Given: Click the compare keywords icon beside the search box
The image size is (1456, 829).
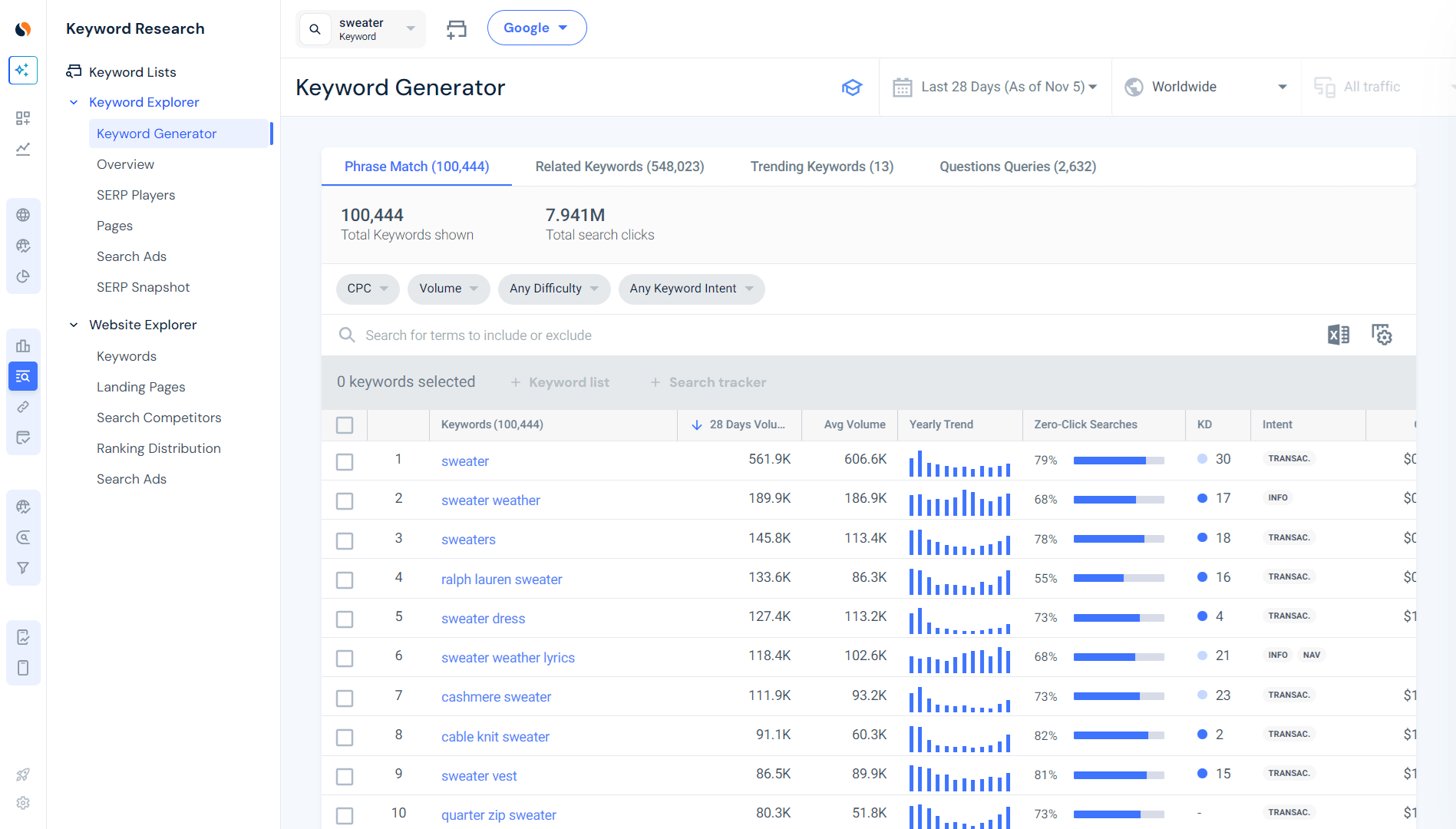Looking at the screenshot, I should 456,29.
